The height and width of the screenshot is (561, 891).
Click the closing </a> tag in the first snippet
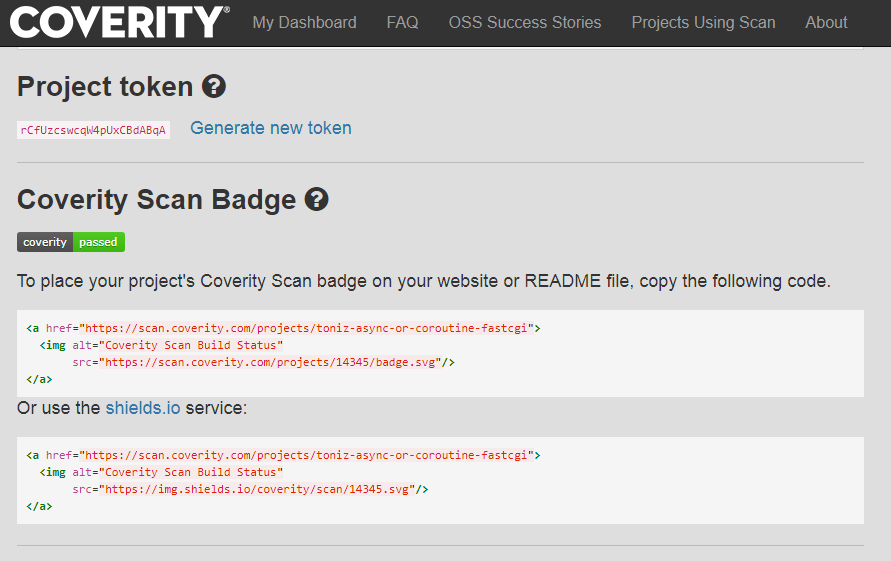click(39, 379)
